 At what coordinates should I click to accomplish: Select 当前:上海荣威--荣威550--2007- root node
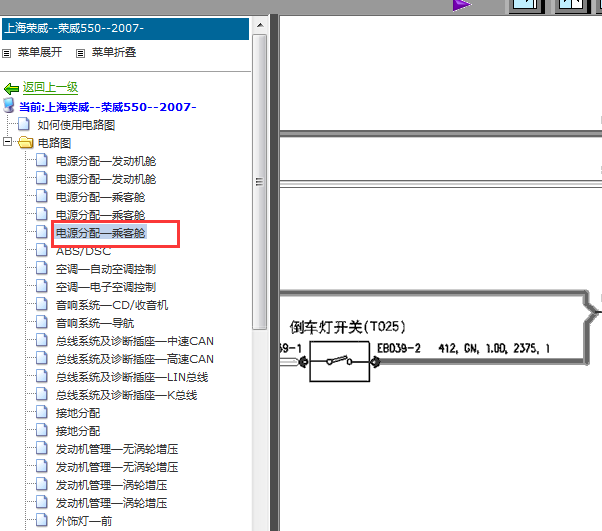point(108,107)
